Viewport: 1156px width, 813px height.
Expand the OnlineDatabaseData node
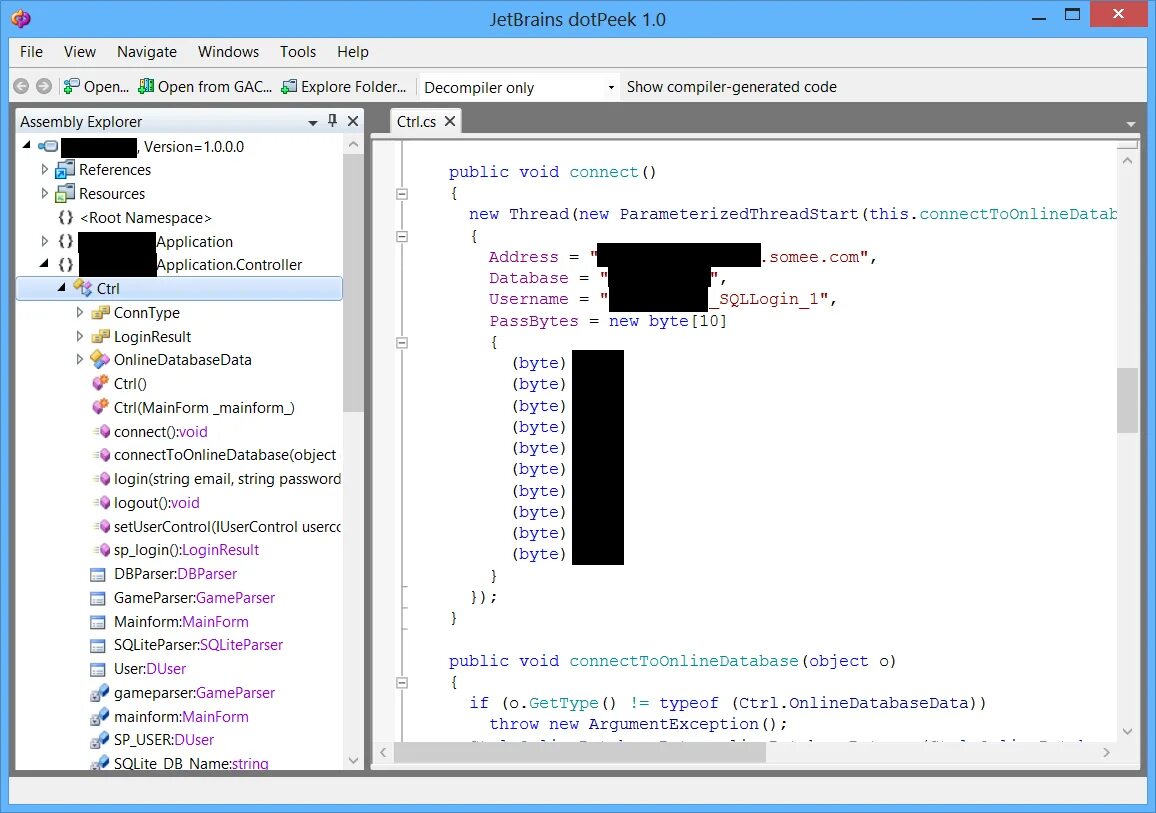tap(80, 359)
